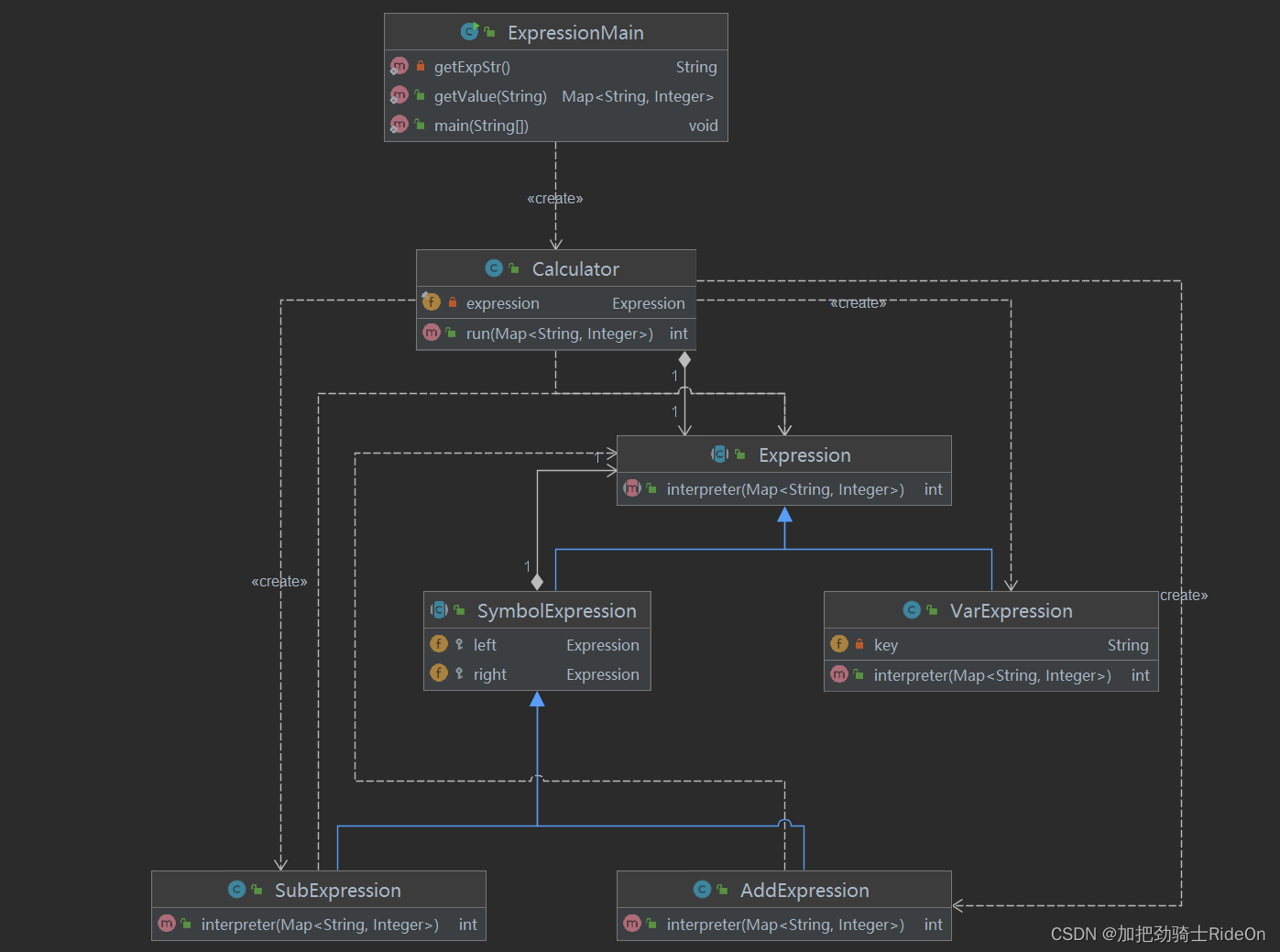Click the getValue(String) method icon
The image size is (1280, 952).
[399, 95]
